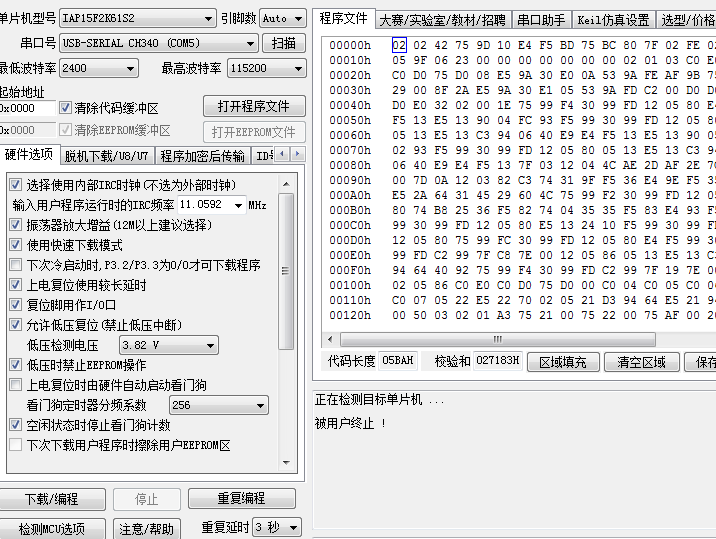Click the tab strip right scroll arrow

pyautogui.click(x=298, y=154)
